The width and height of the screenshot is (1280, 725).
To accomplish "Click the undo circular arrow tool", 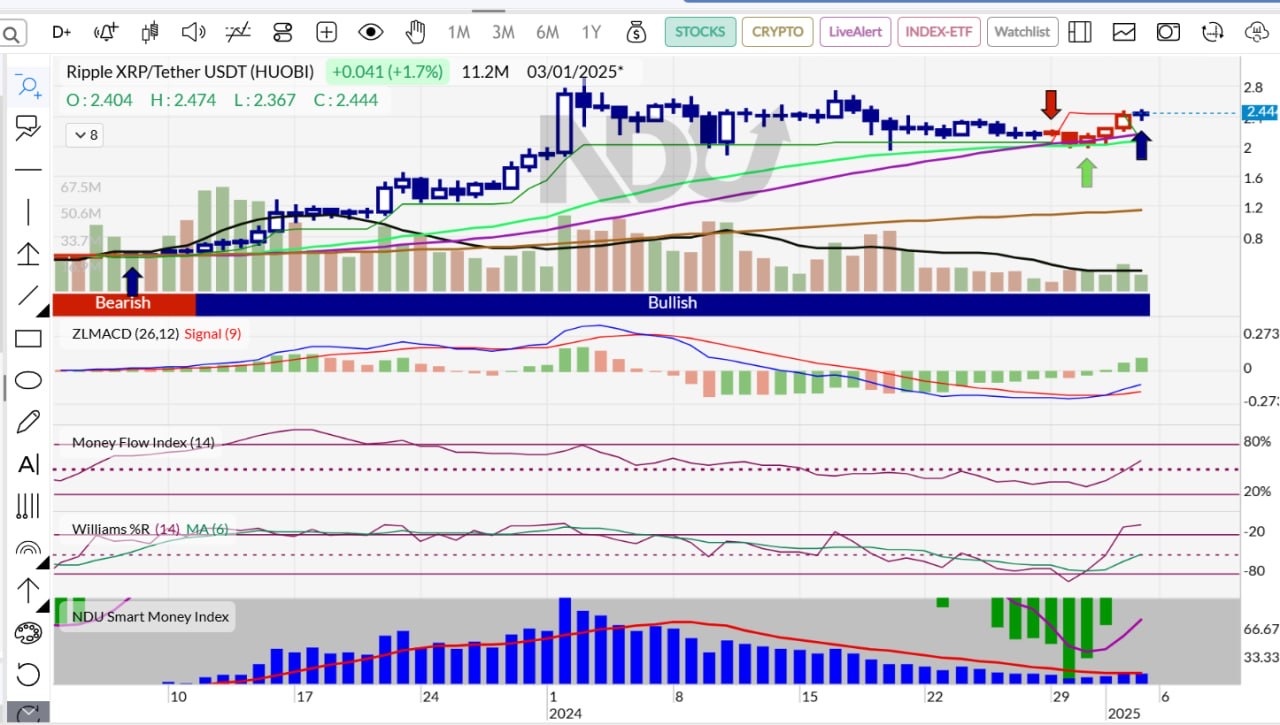I will 28,674.
